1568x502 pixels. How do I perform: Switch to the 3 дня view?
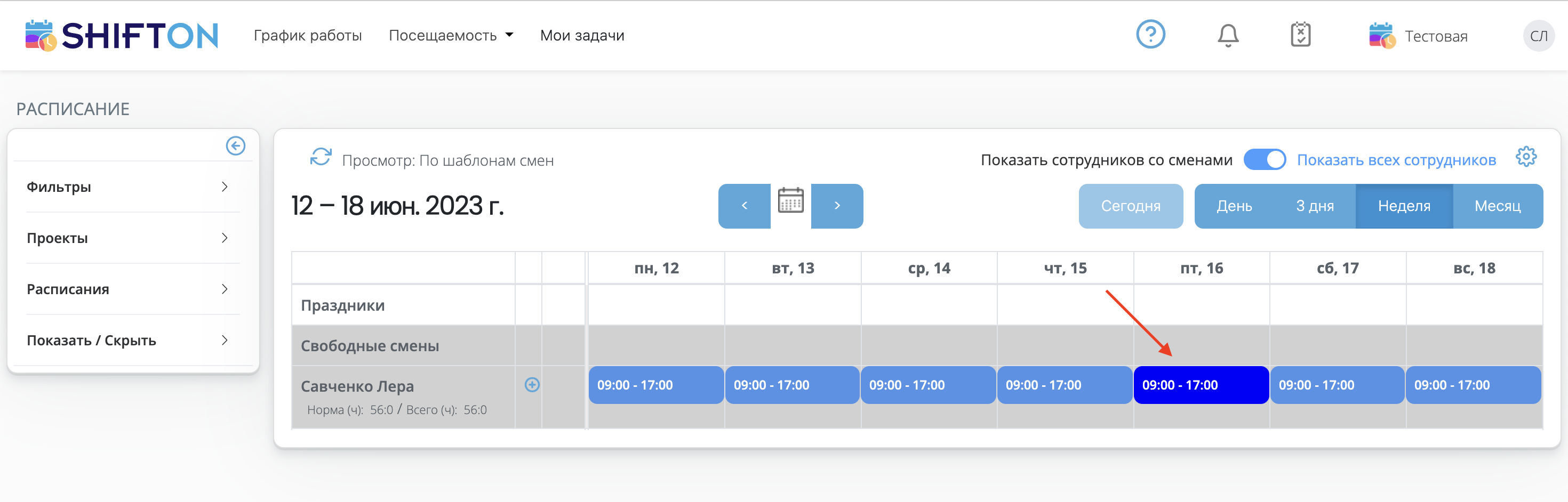click(x=1315, y=206)
